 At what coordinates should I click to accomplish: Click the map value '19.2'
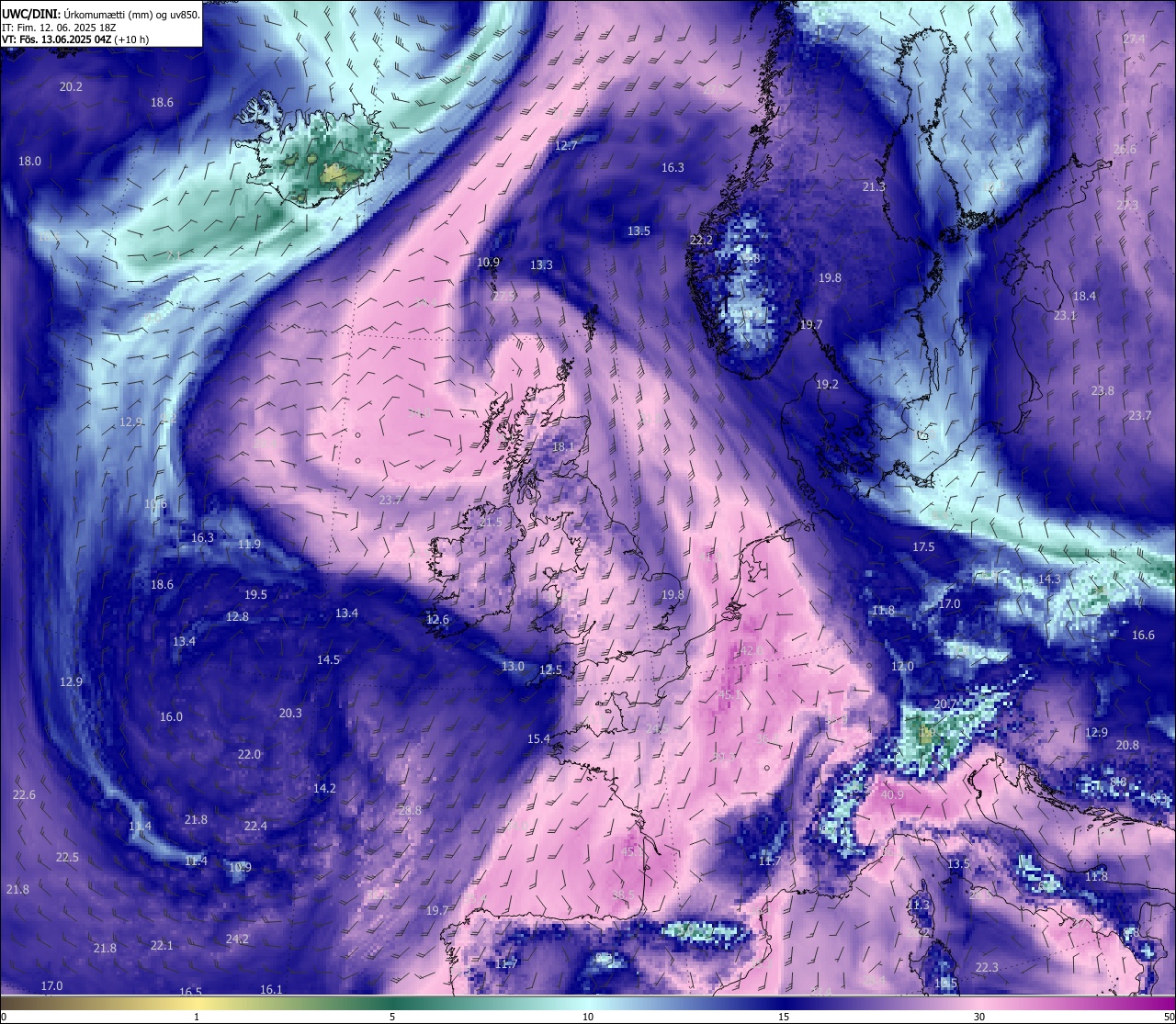point(828,384)
